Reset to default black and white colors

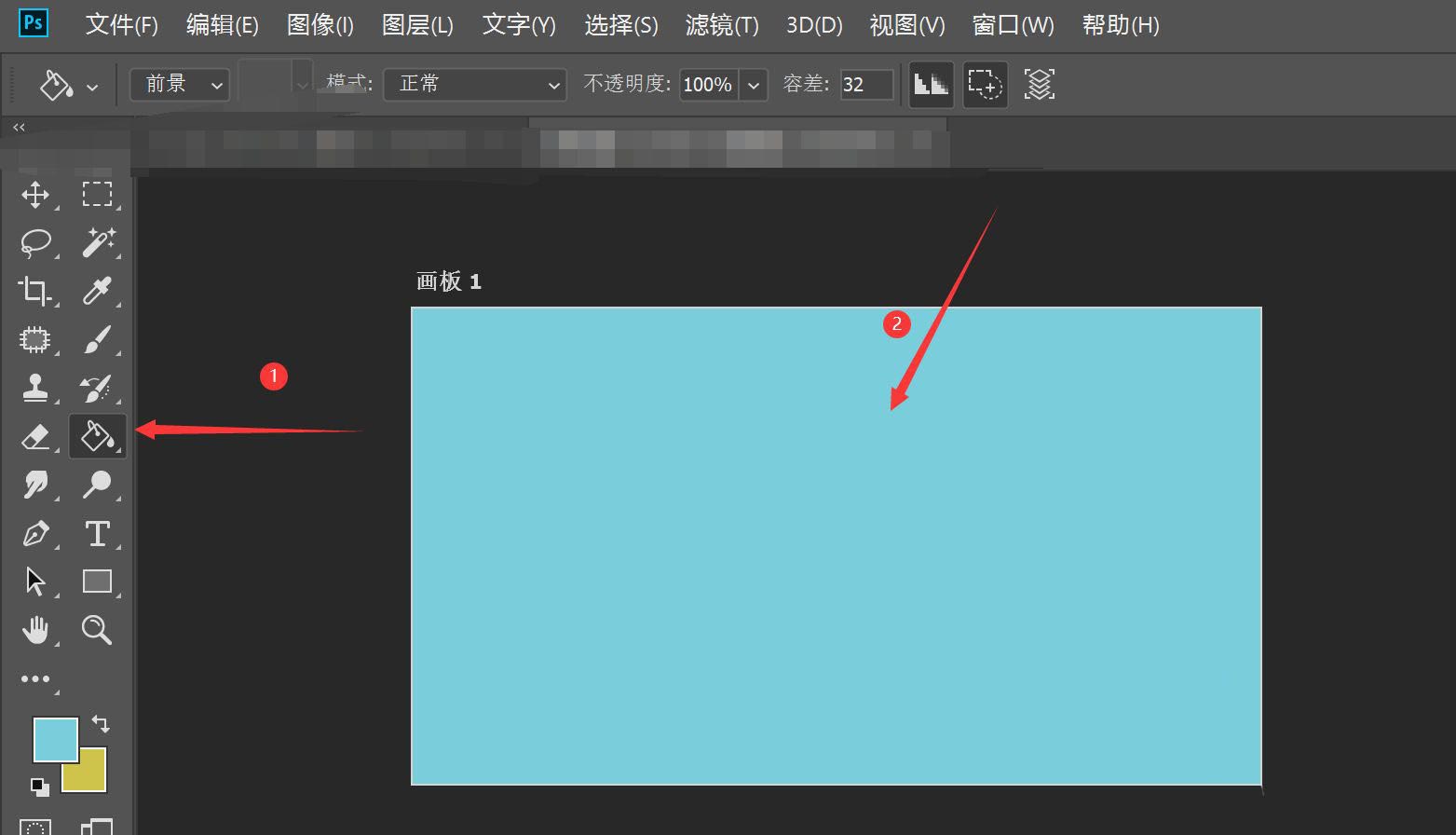pyautogui.click(x=40, y=787)
